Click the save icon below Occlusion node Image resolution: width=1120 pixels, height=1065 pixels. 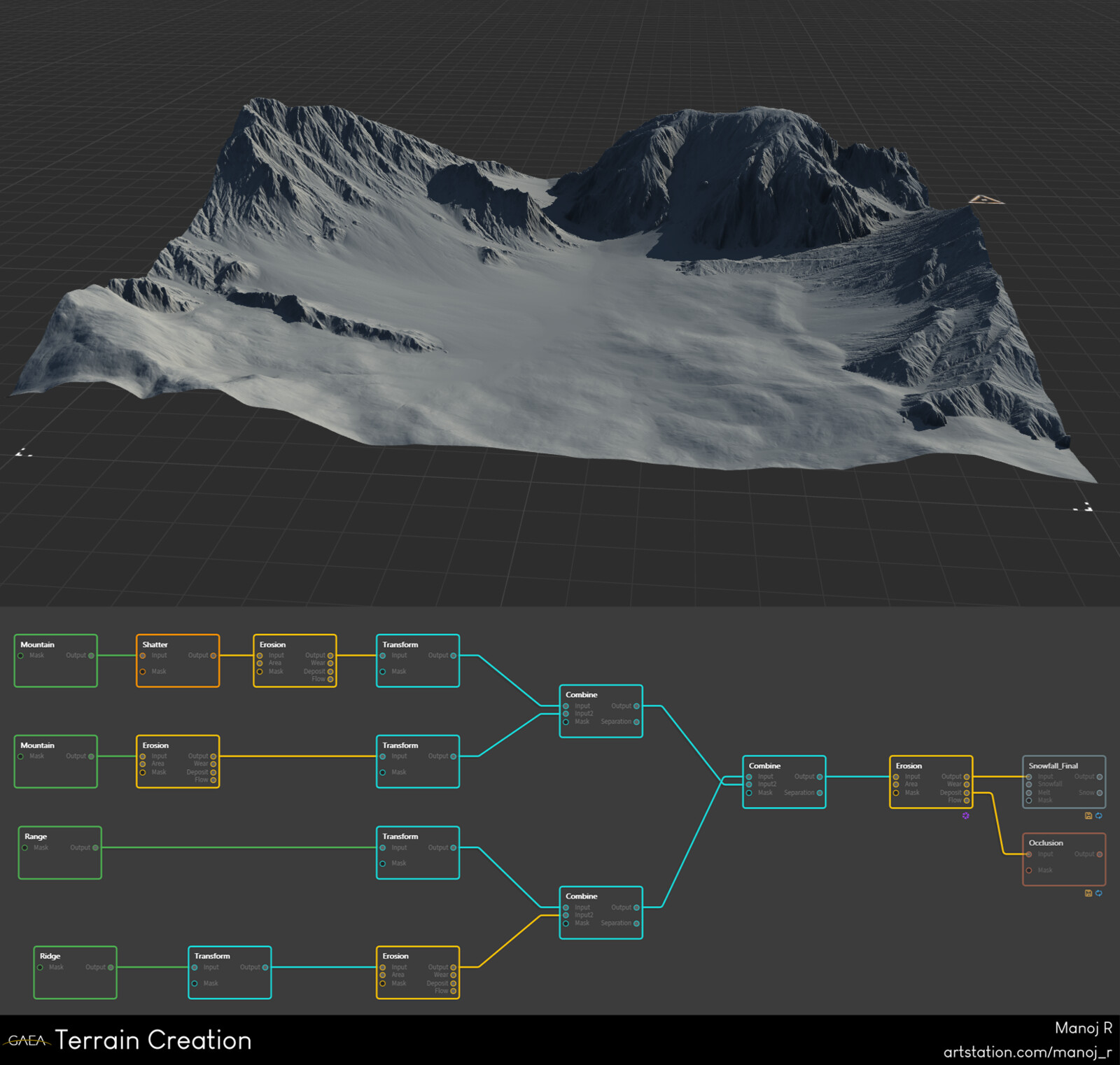(x=1088, y=894)
